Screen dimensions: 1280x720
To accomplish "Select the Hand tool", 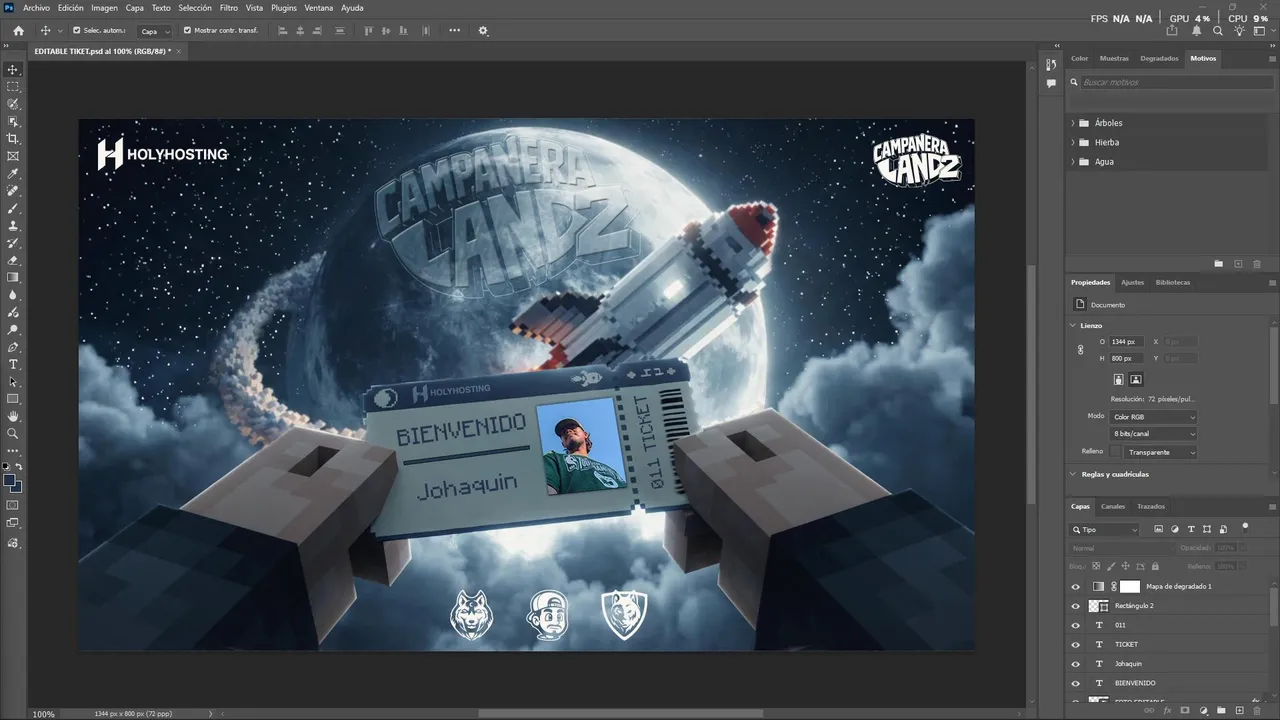I will pyautogui.click(x=13, y=416).
